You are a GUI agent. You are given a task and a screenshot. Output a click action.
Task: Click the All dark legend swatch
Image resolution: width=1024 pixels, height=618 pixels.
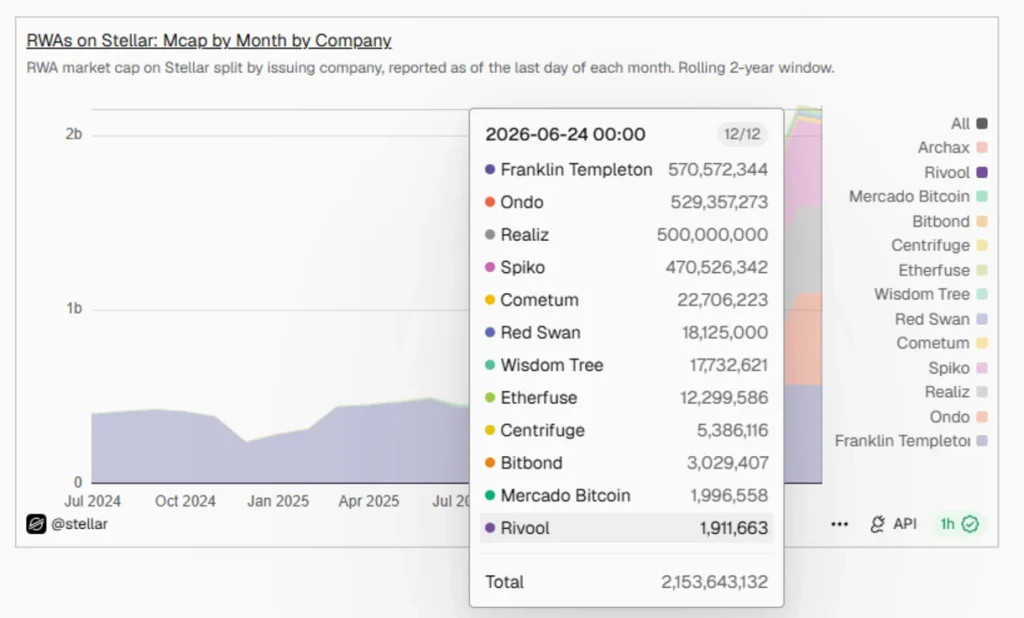point(982,123)
